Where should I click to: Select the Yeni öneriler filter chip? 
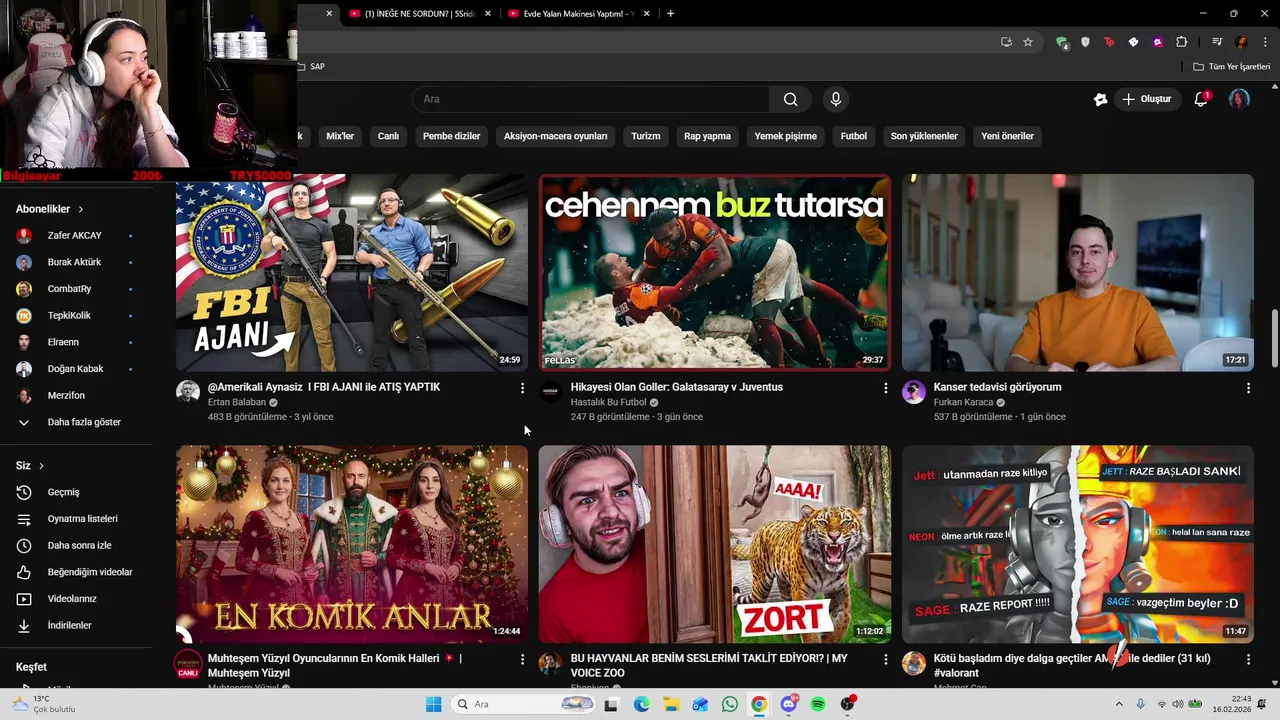click(1007, 136)
